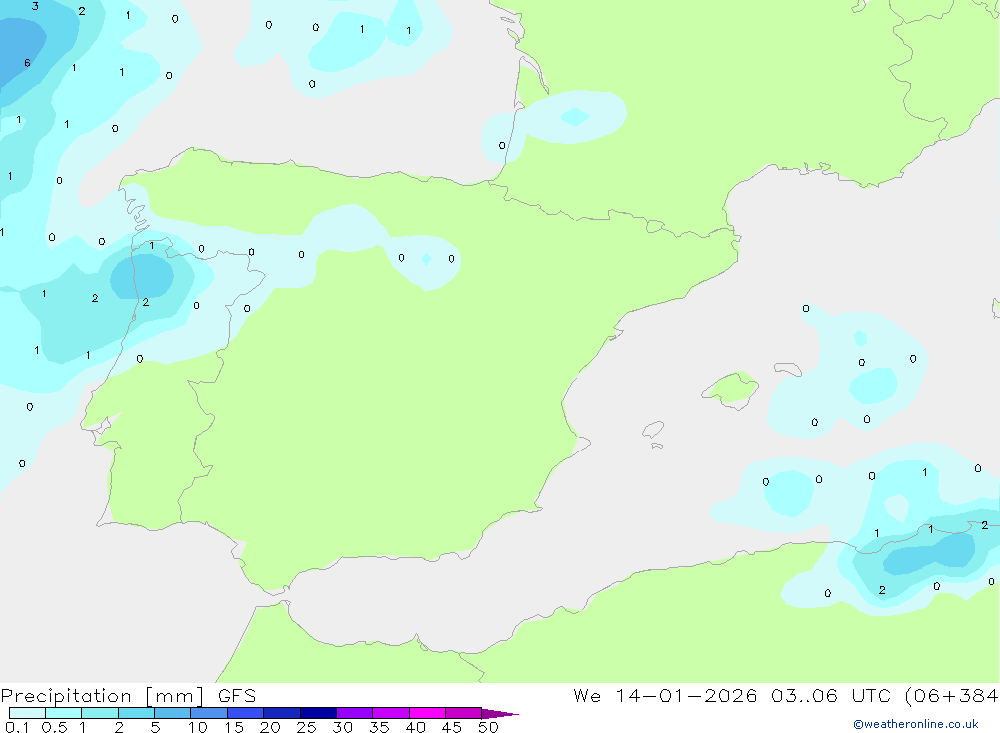Click the '03..06 UTC' time text
The width and height of the screenshot is (1000, 733).
(831, 695)
